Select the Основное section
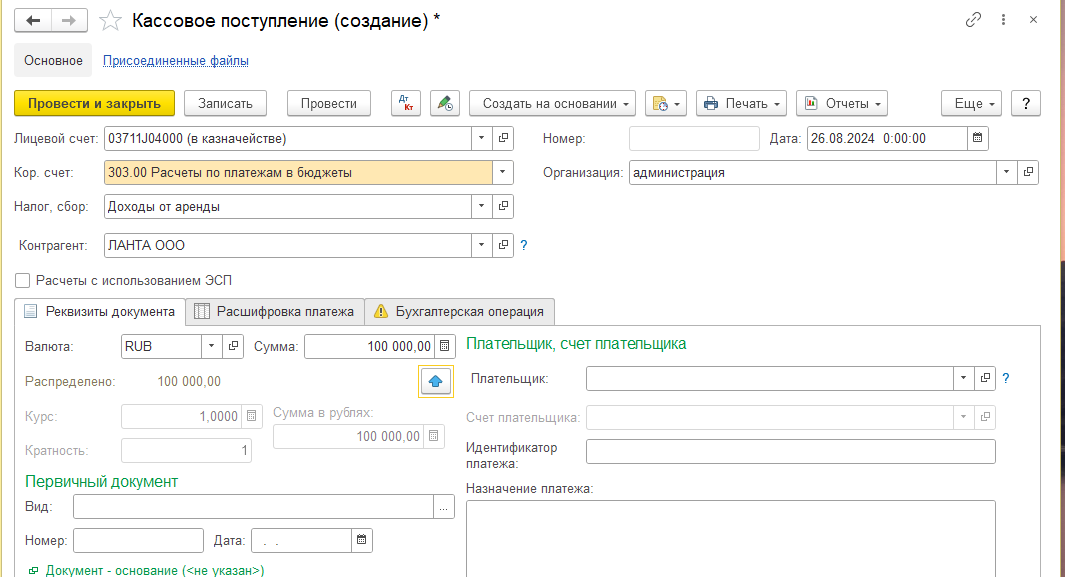The height and width of the screenshot is (577, 1065). click(53, 60)
